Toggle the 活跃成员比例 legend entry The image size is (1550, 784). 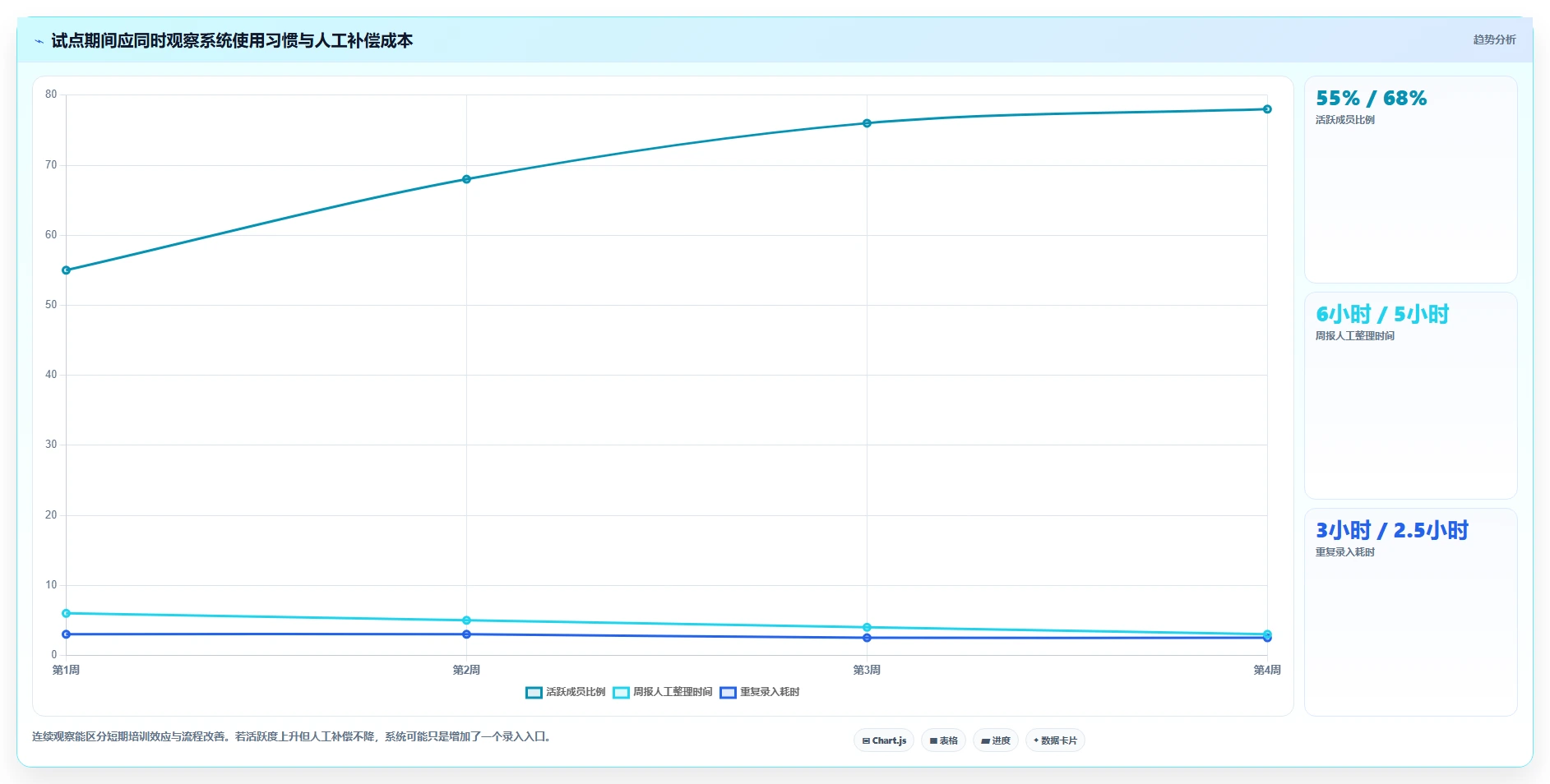coord(565,692)
